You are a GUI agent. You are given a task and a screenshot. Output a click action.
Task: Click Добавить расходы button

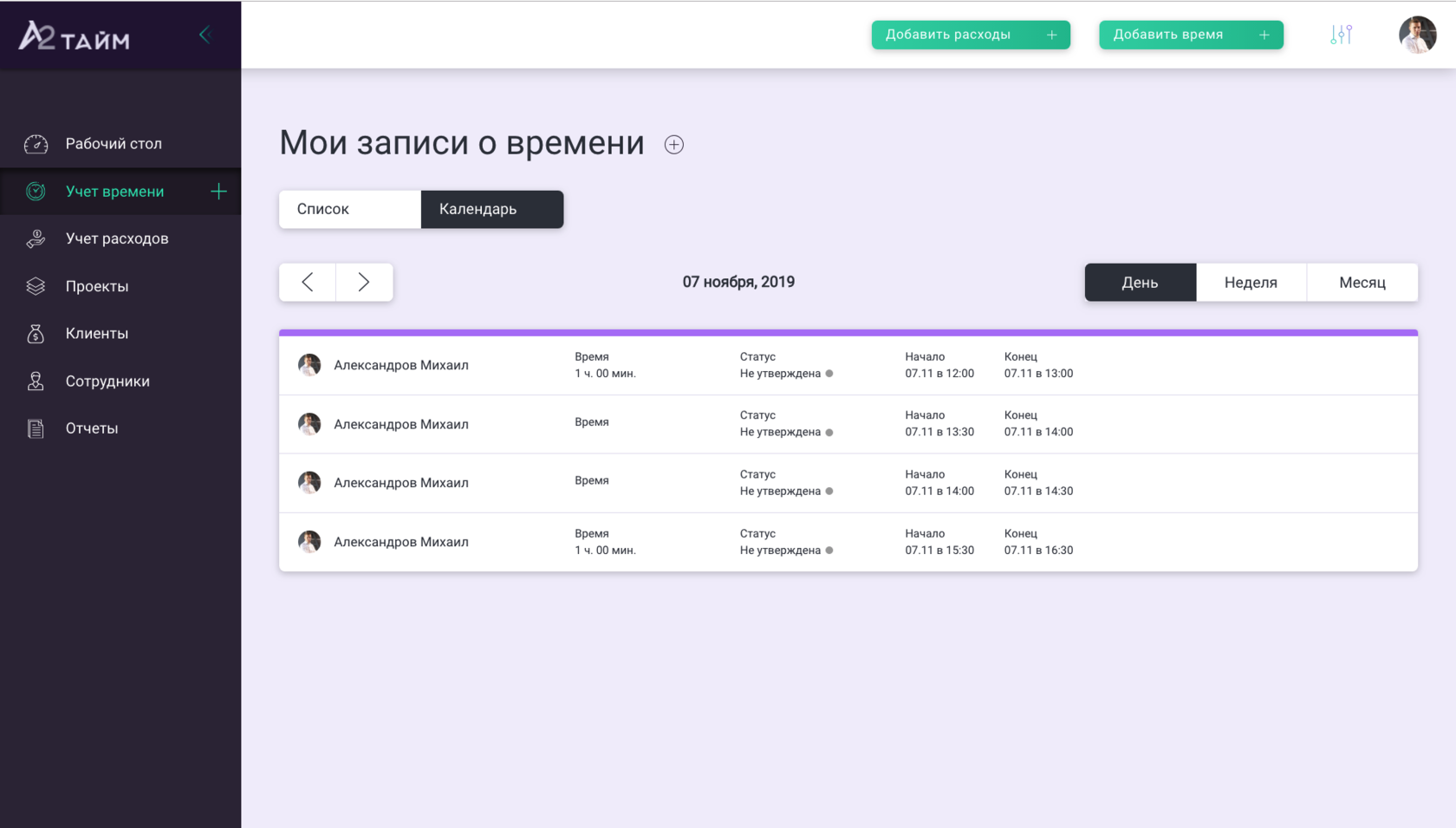971,35
